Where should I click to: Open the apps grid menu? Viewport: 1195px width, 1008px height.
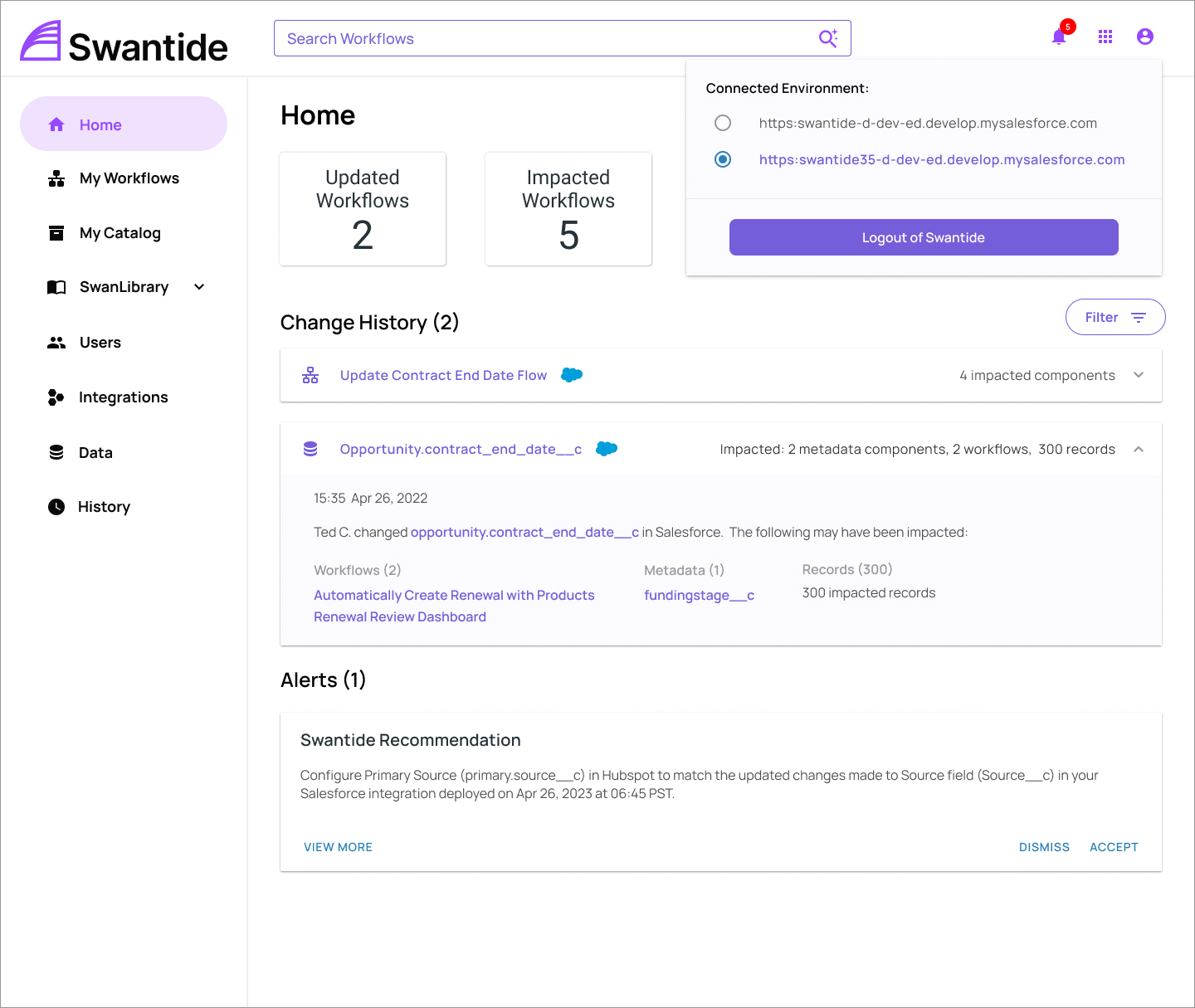[1105, 37]
